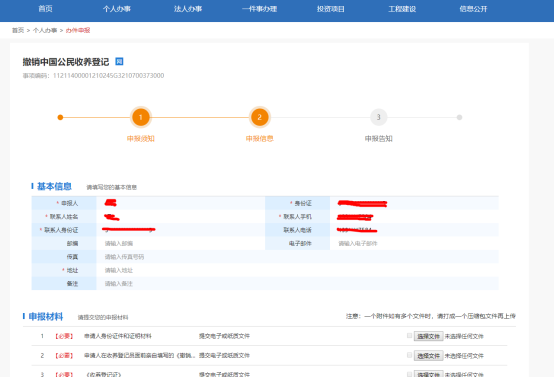Click the 申报人 name field
This screenshot has width=554, height=377.
point(181,203)
